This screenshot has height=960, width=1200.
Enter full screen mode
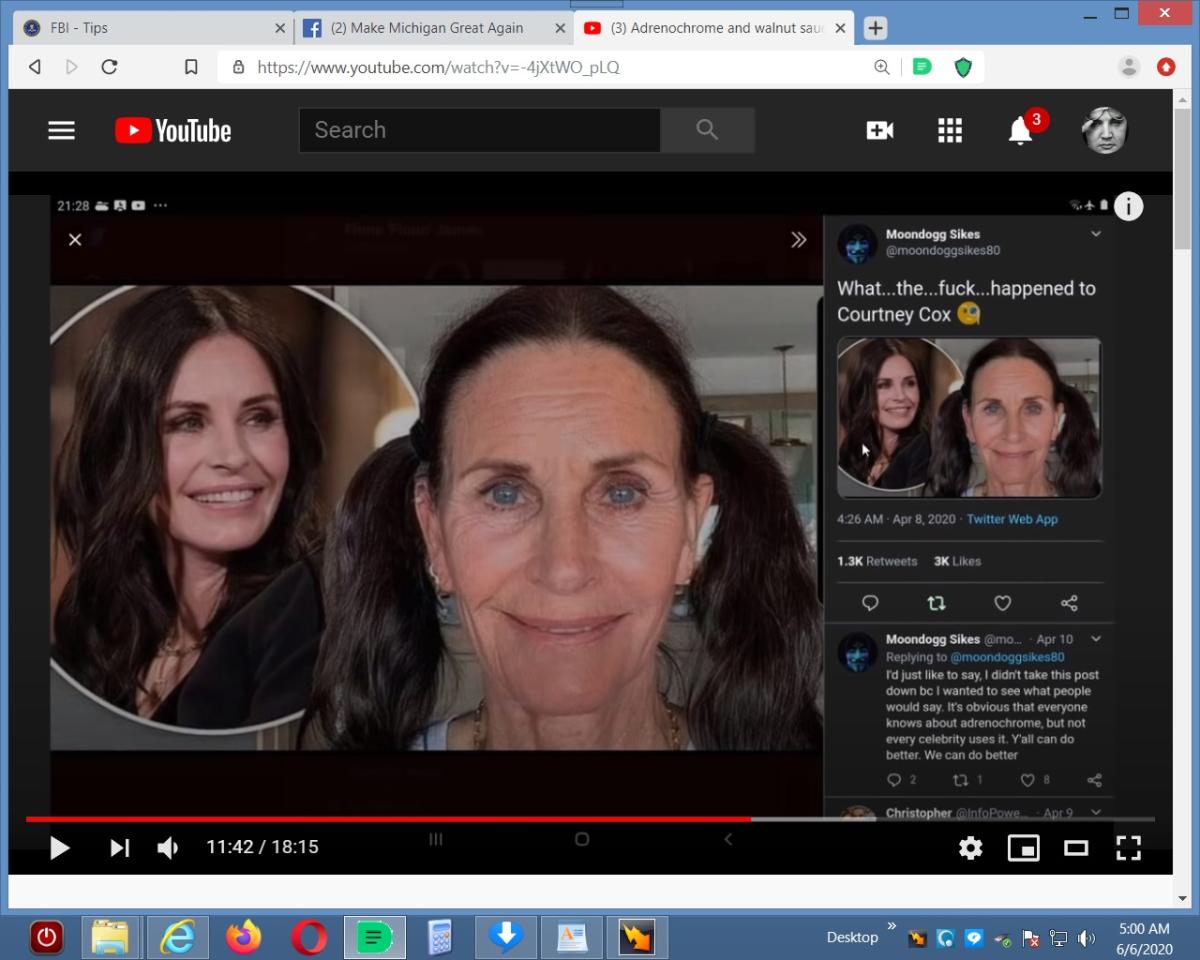1128,848
